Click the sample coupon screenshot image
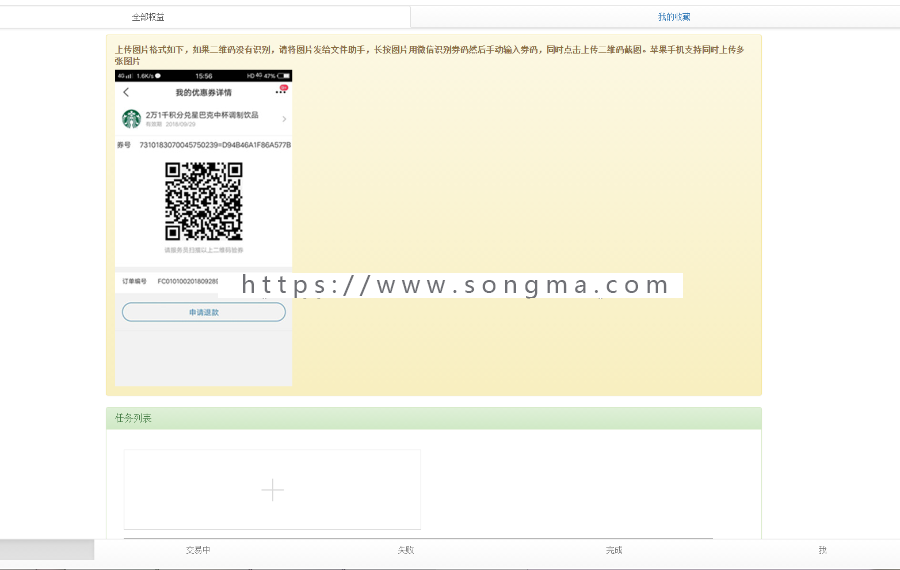 [x=203, y=228]
